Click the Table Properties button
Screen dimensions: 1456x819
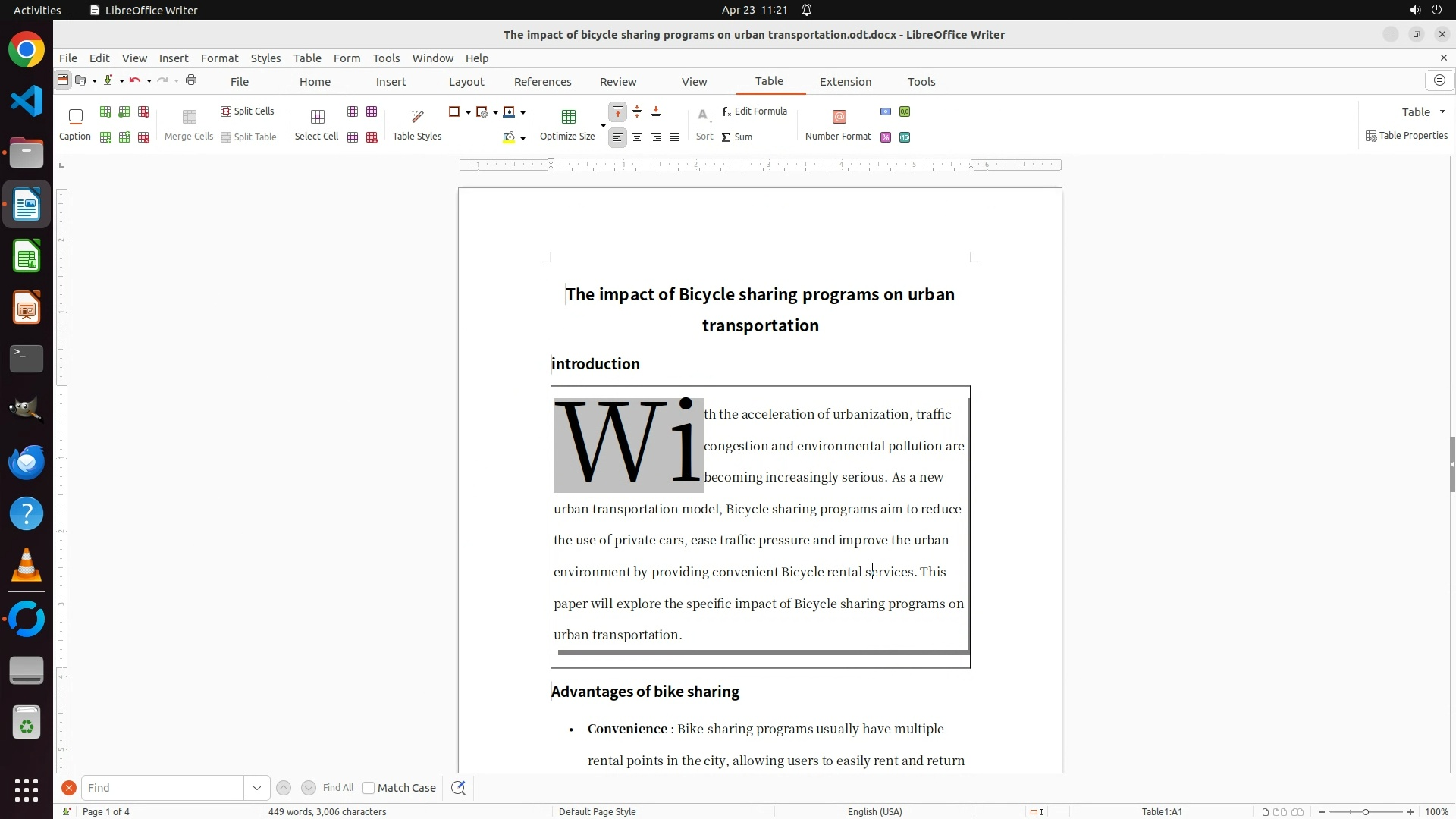(x=1407, y=136)
